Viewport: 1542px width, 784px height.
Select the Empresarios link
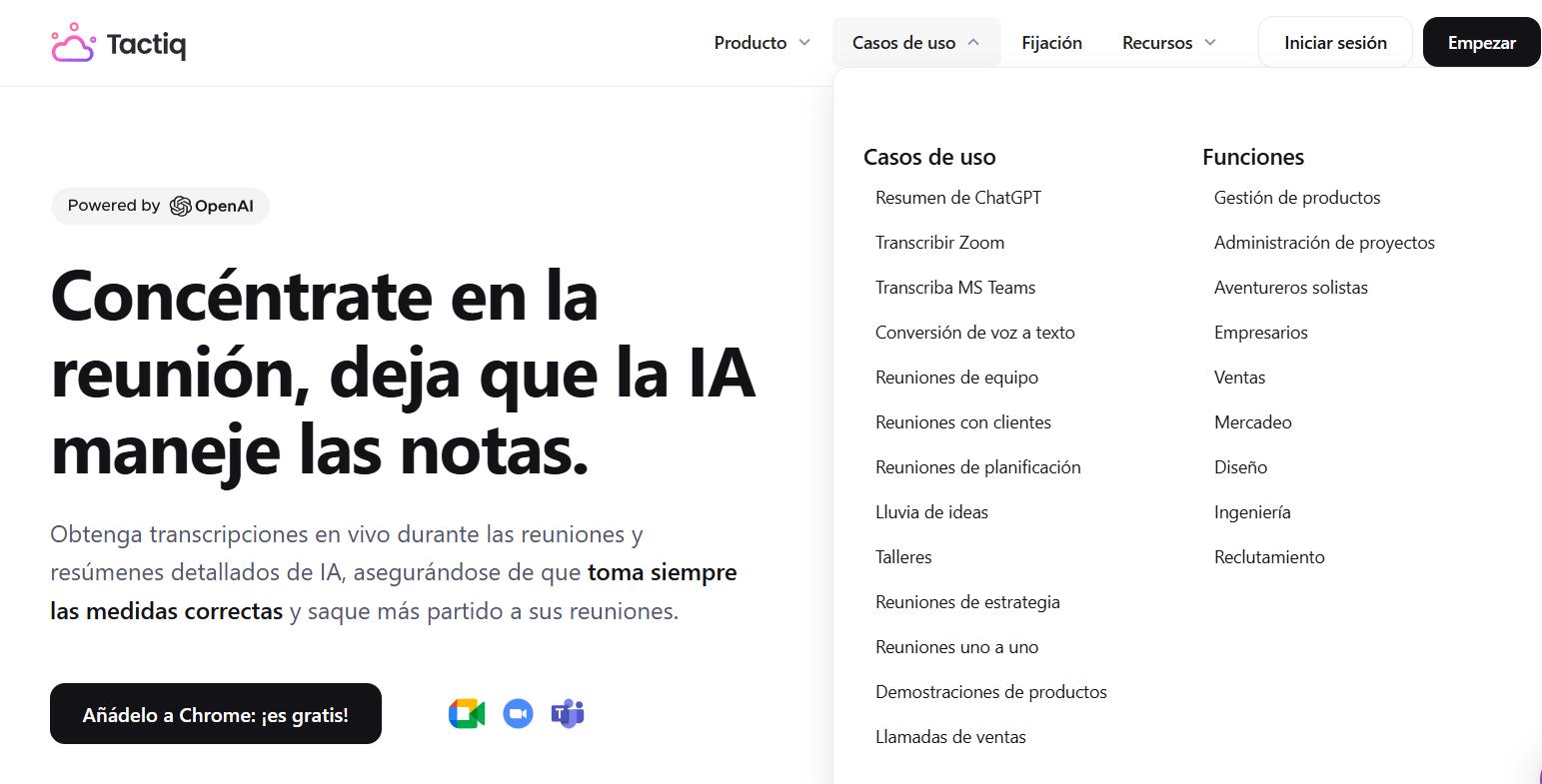1261,333
